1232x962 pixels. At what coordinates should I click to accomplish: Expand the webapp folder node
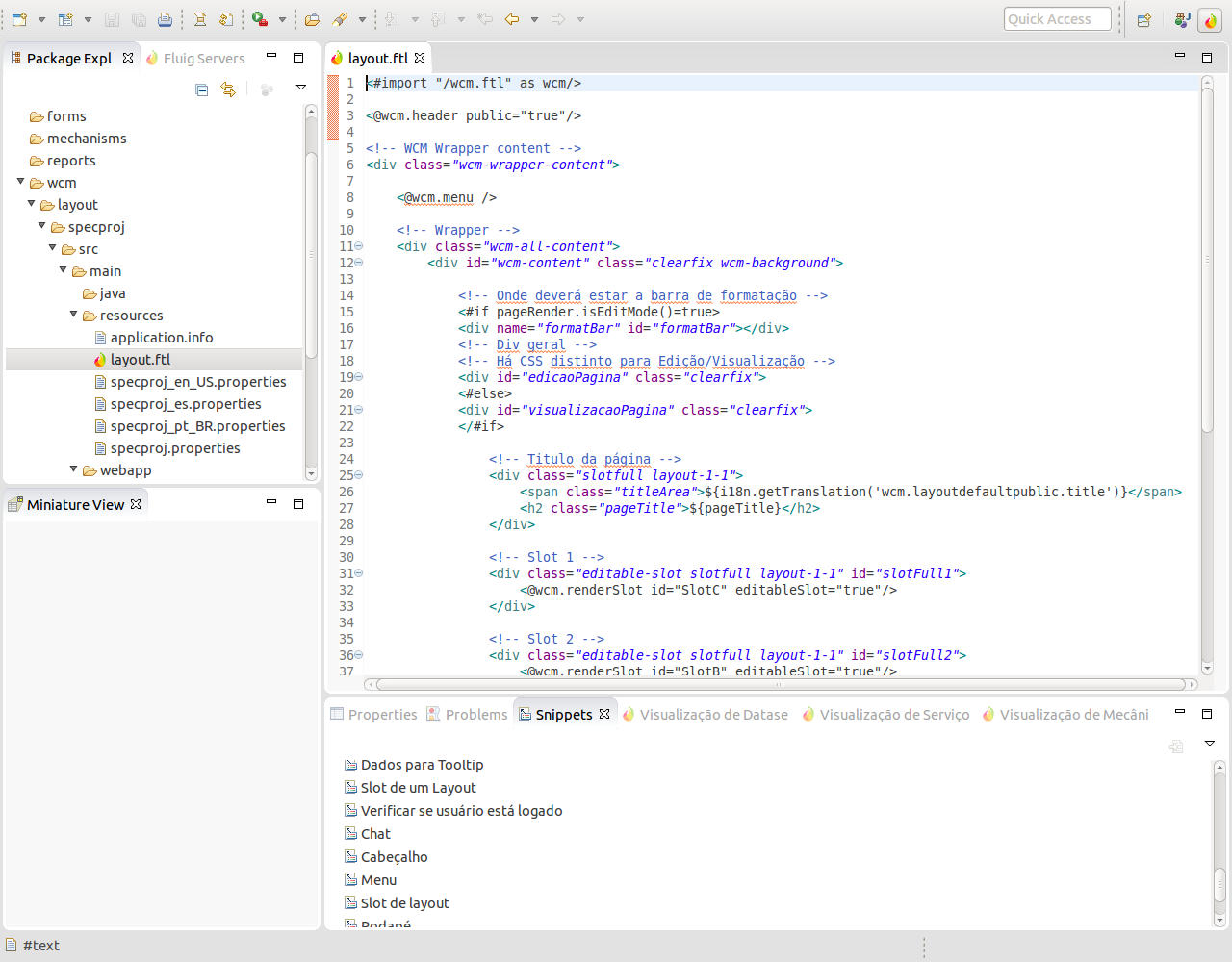(73, 469)
